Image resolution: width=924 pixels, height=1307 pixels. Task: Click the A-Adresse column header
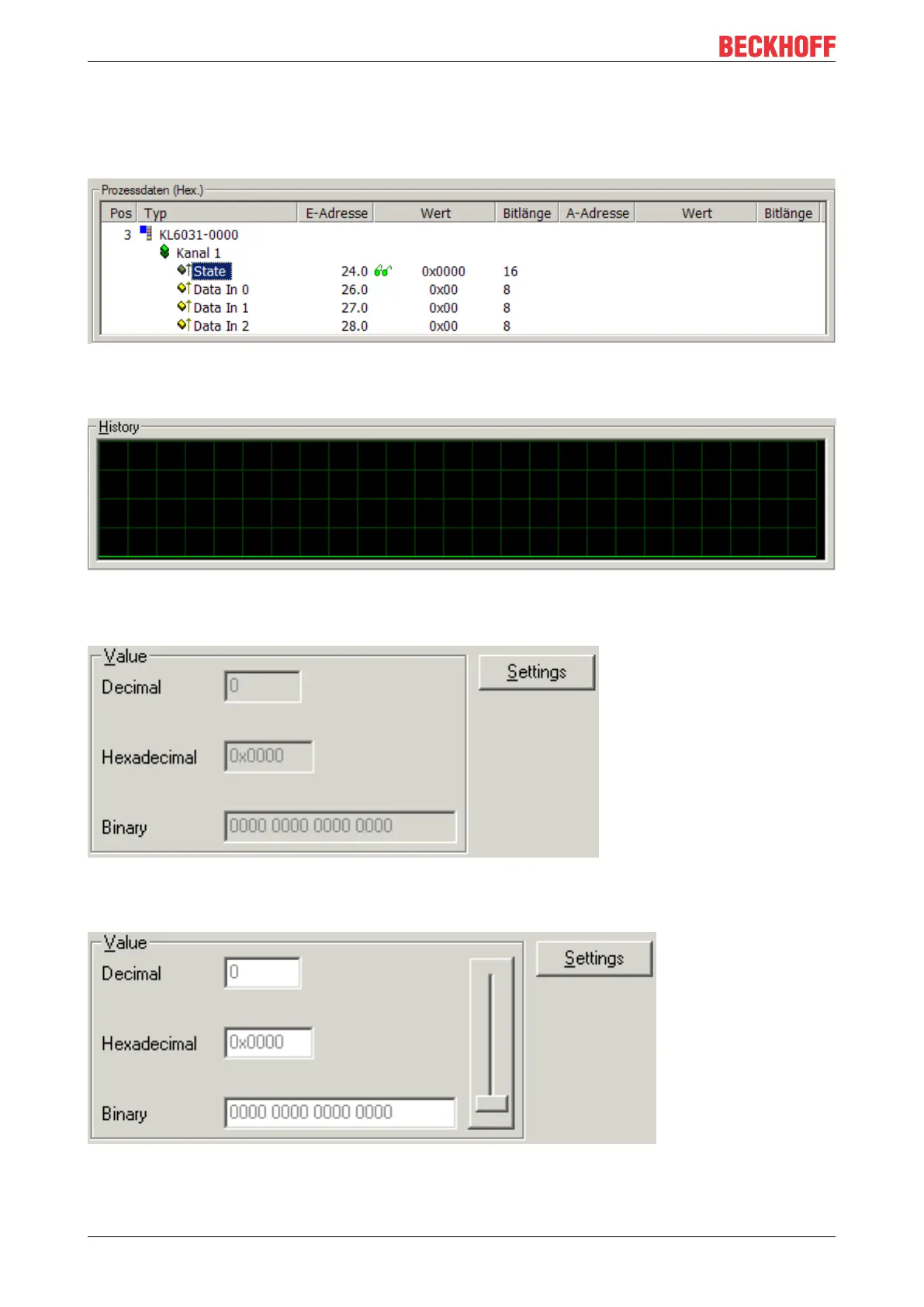pos(597,213)
